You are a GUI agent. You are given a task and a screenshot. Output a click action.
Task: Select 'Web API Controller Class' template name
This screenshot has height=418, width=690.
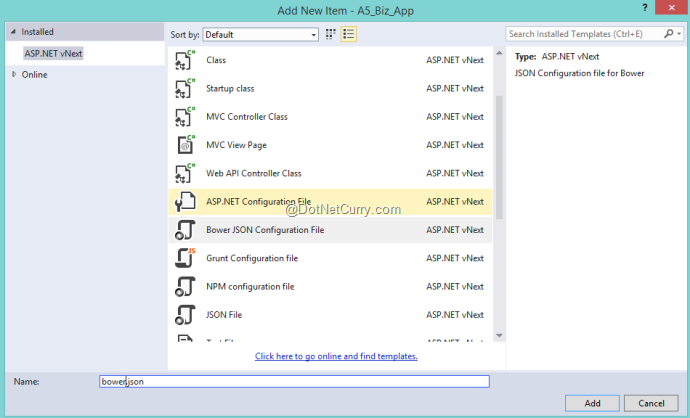coord(254,173)
